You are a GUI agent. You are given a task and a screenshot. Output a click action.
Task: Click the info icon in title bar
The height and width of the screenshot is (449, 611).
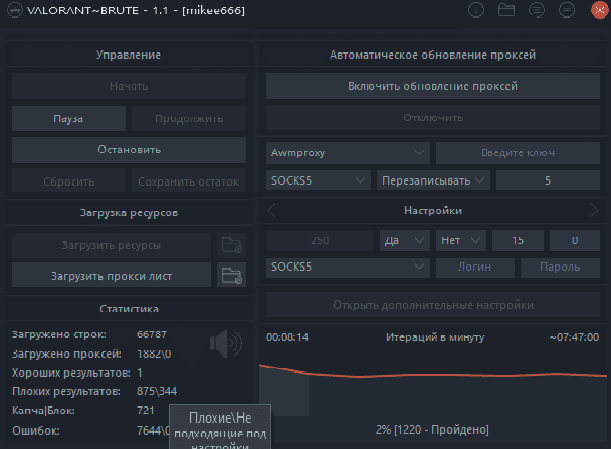[476, 10]
